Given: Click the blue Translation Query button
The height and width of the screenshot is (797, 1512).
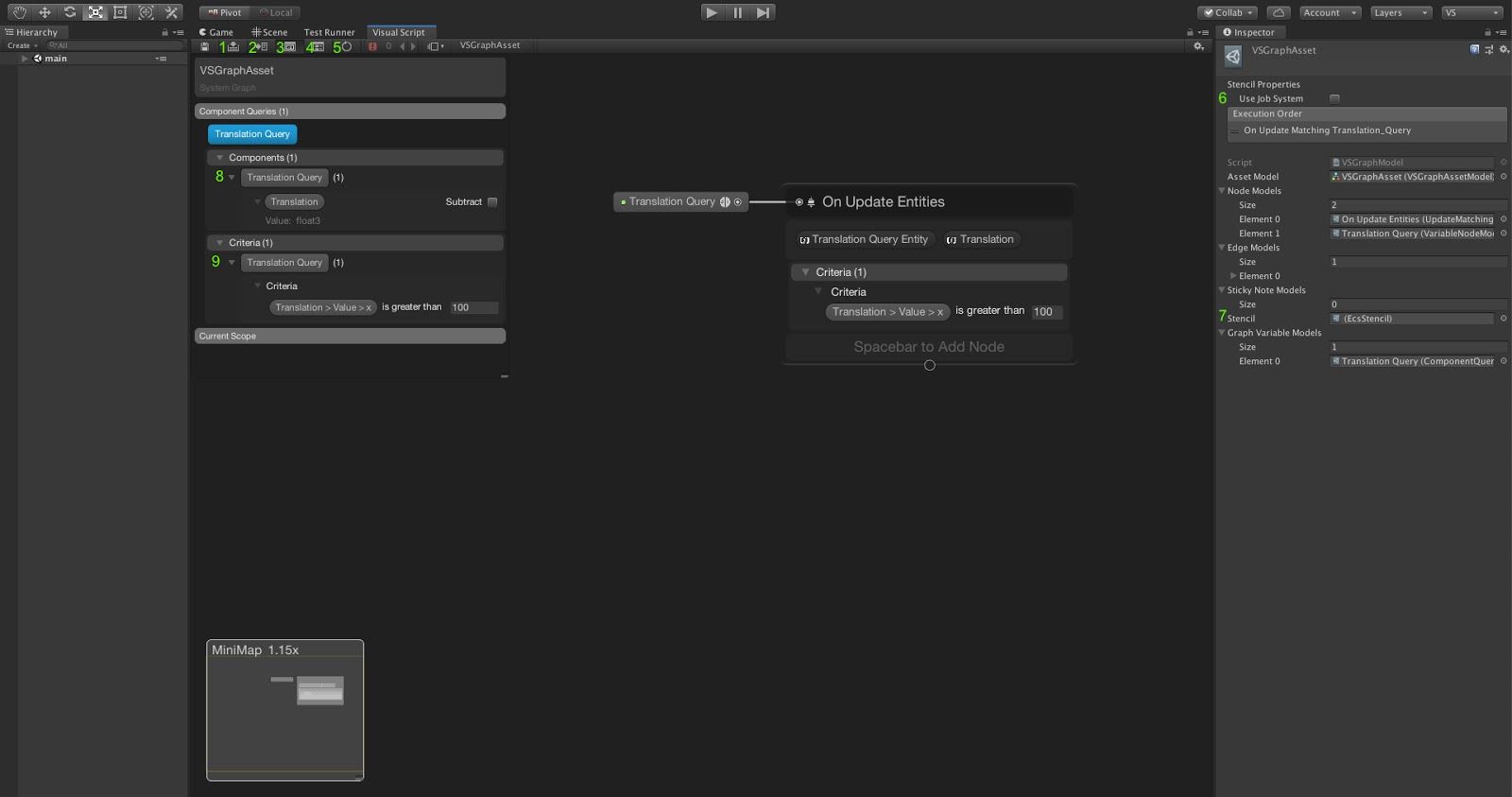Looking at the screenshot, I should (x=252, y=134).
